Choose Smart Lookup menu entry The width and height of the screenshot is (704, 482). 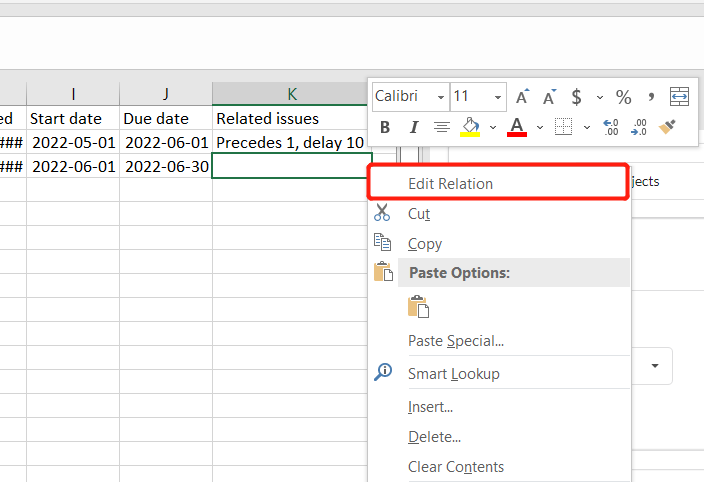(x=498, y=373)
